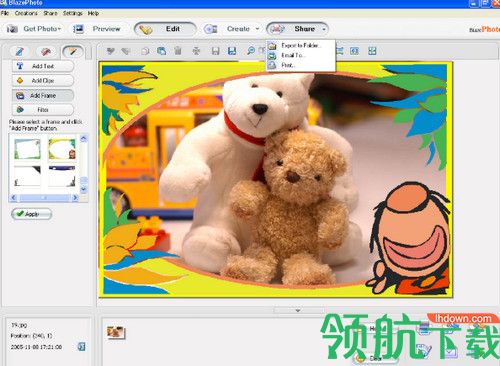Open the red eraser tab in the left panel
Screen dimensions: 500x366
pos(46,52)
